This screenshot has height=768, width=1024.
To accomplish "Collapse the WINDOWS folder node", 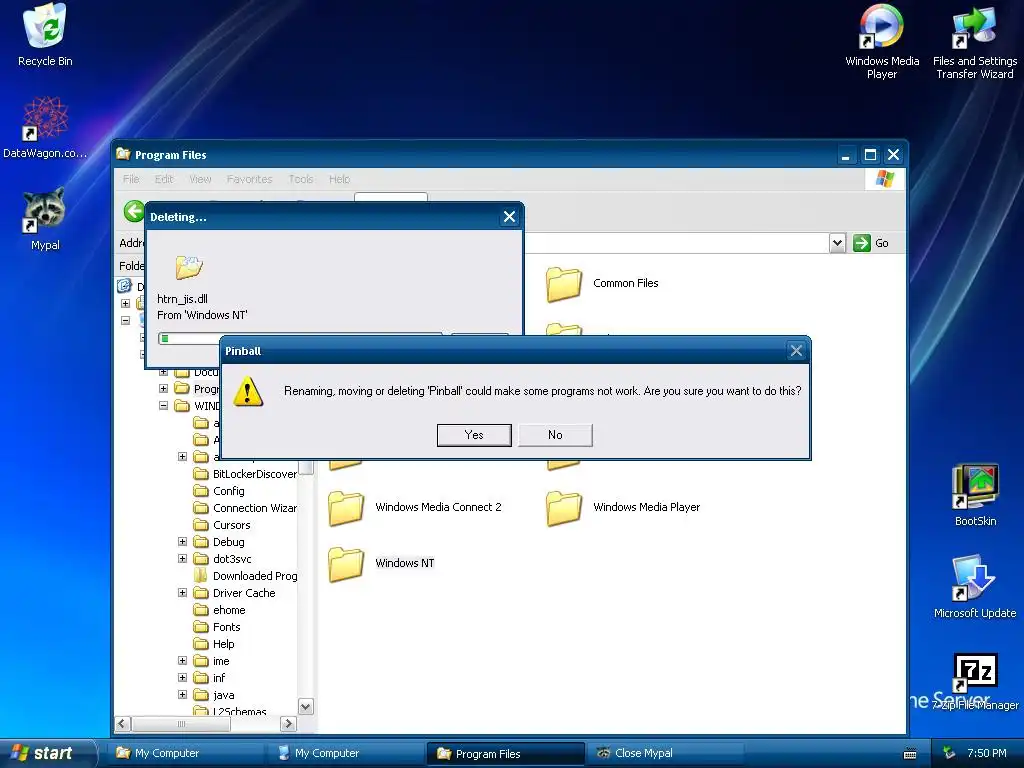I will tap(163, 406).
